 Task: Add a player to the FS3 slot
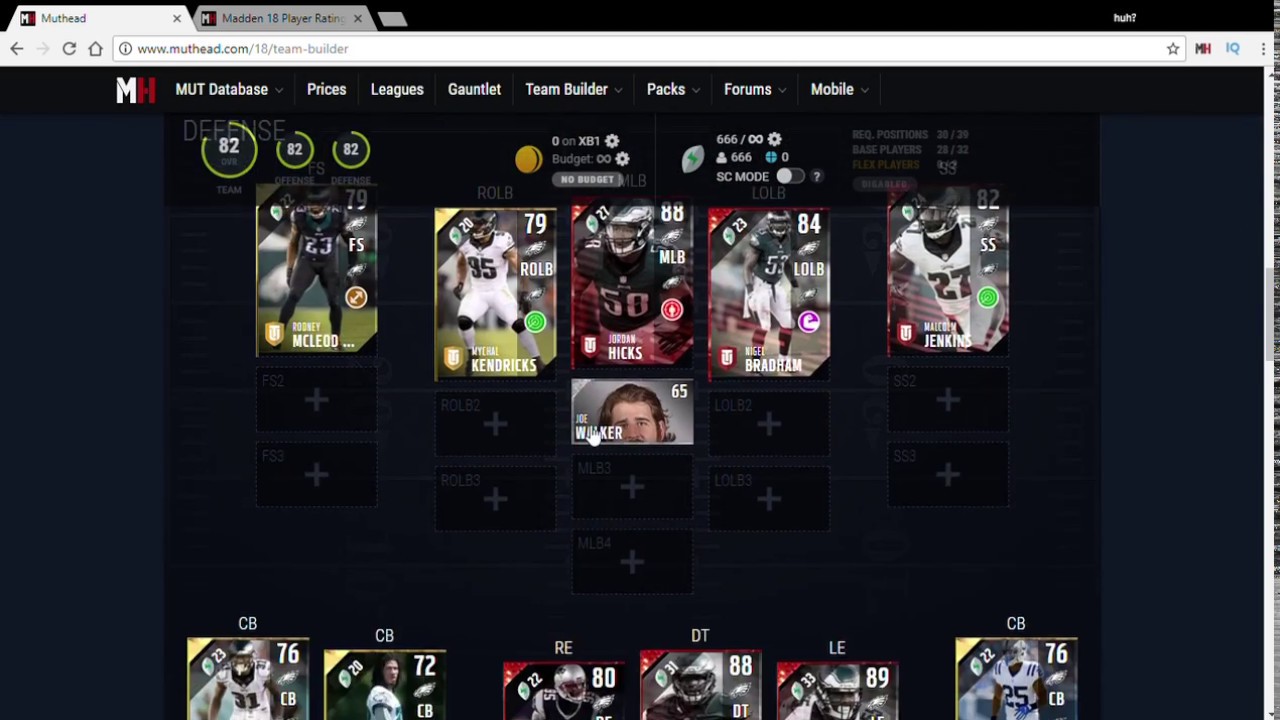pos(316,476)
